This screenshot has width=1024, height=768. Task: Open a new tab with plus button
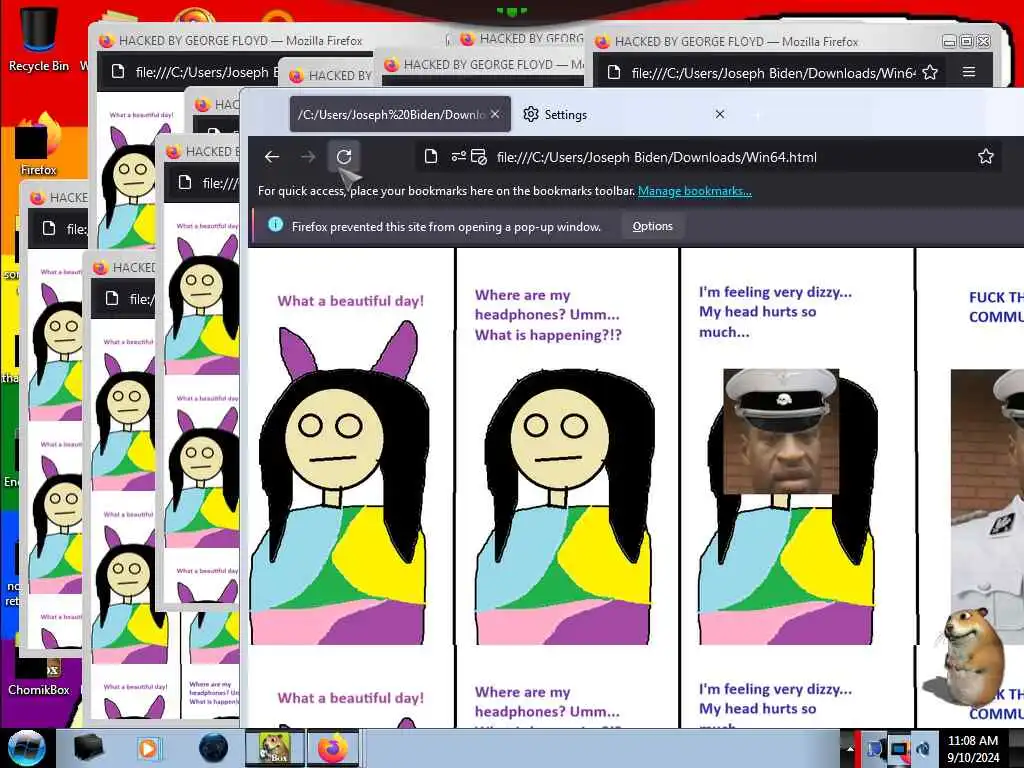point(758,115)
